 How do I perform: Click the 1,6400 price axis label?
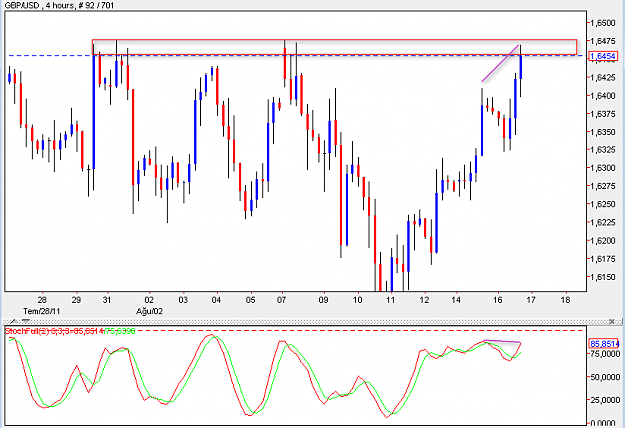coord(604,96)
